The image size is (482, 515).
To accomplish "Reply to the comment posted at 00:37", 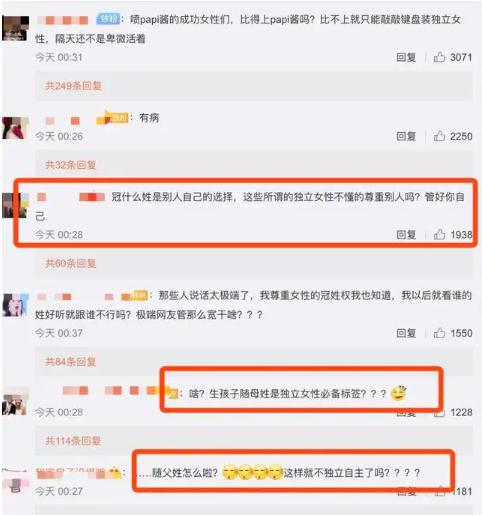I will tap(406, 333).
